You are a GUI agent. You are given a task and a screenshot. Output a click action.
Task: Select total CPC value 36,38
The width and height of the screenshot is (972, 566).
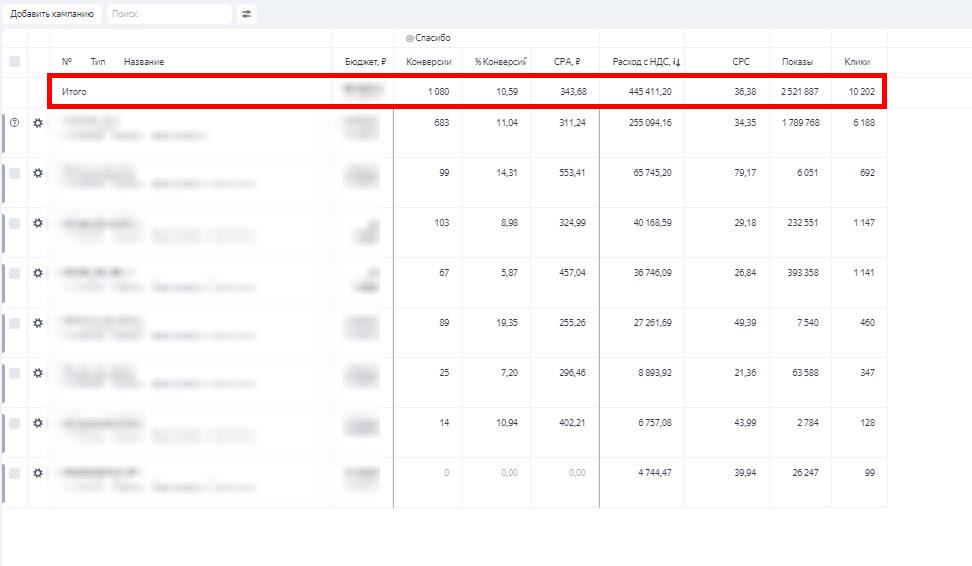[x=745, y=91]
